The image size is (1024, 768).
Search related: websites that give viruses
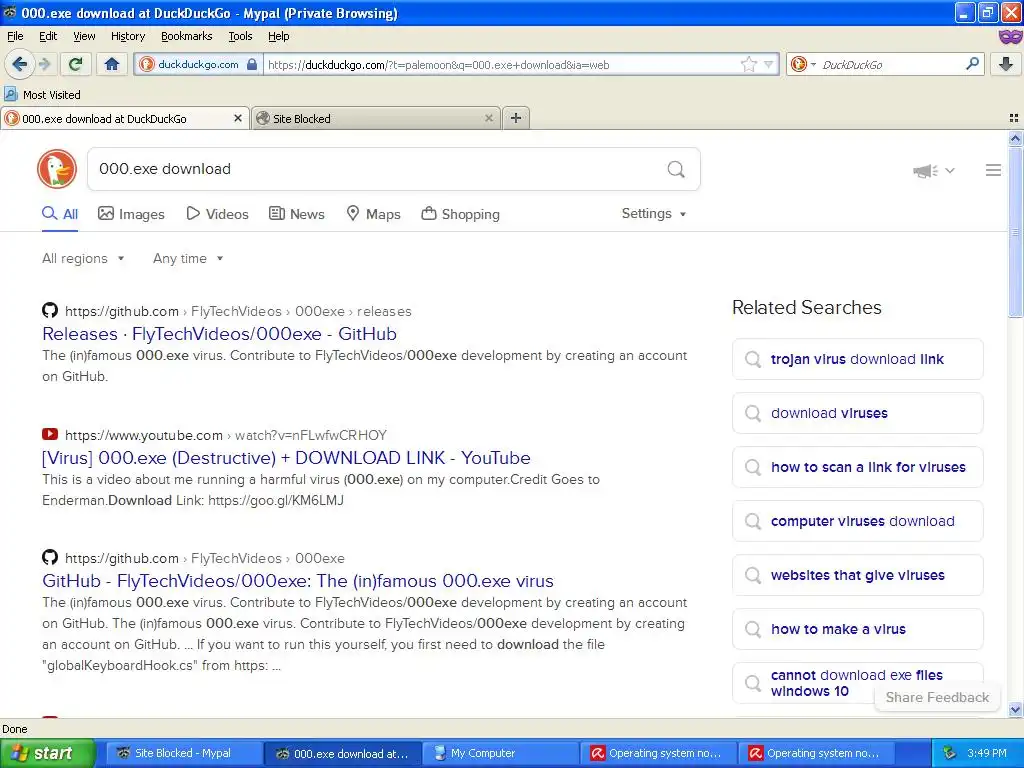(857, 575)
